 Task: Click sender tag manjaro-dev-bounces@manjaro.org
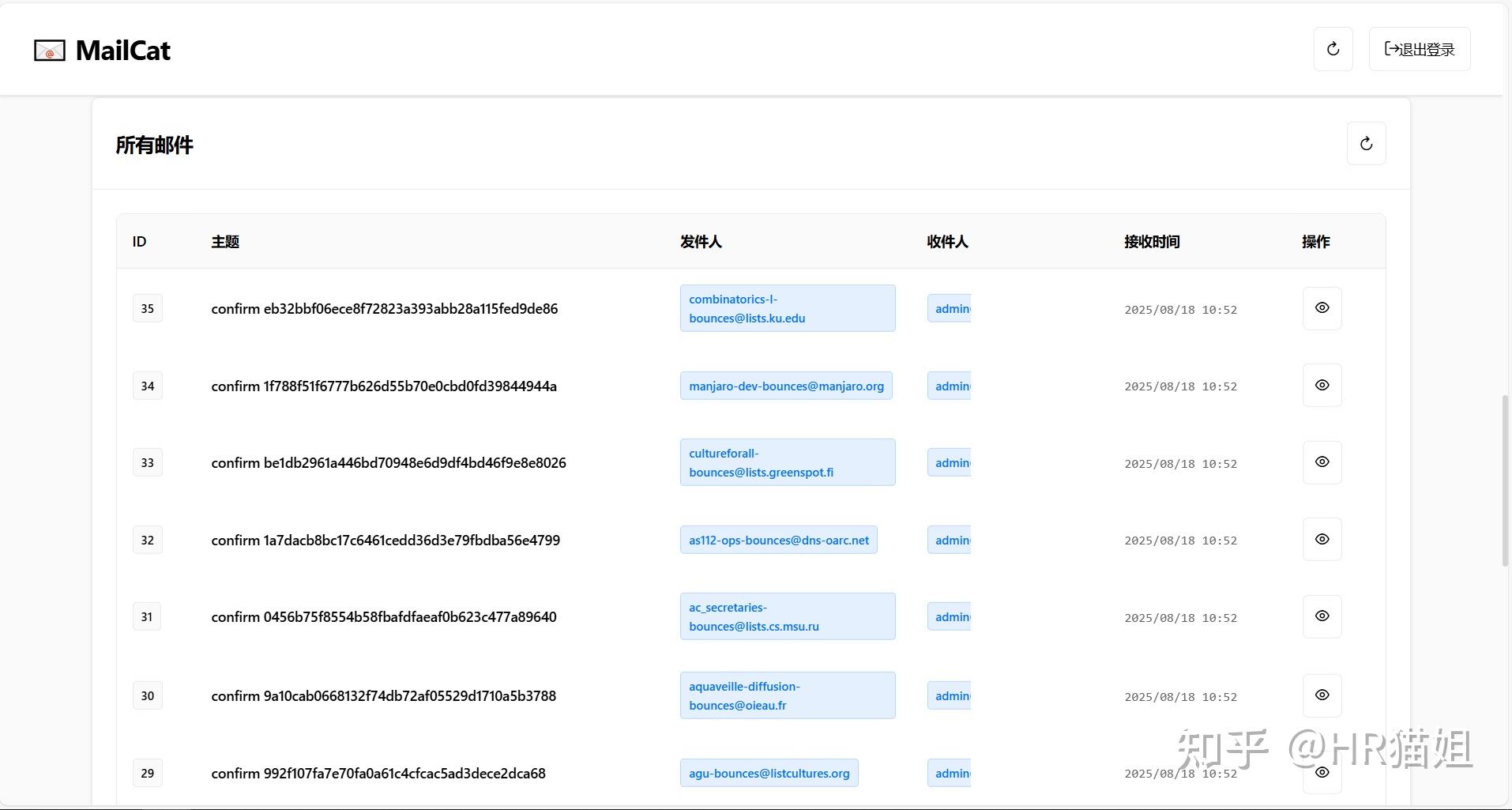pyautogui.click(x=786, y=386)
